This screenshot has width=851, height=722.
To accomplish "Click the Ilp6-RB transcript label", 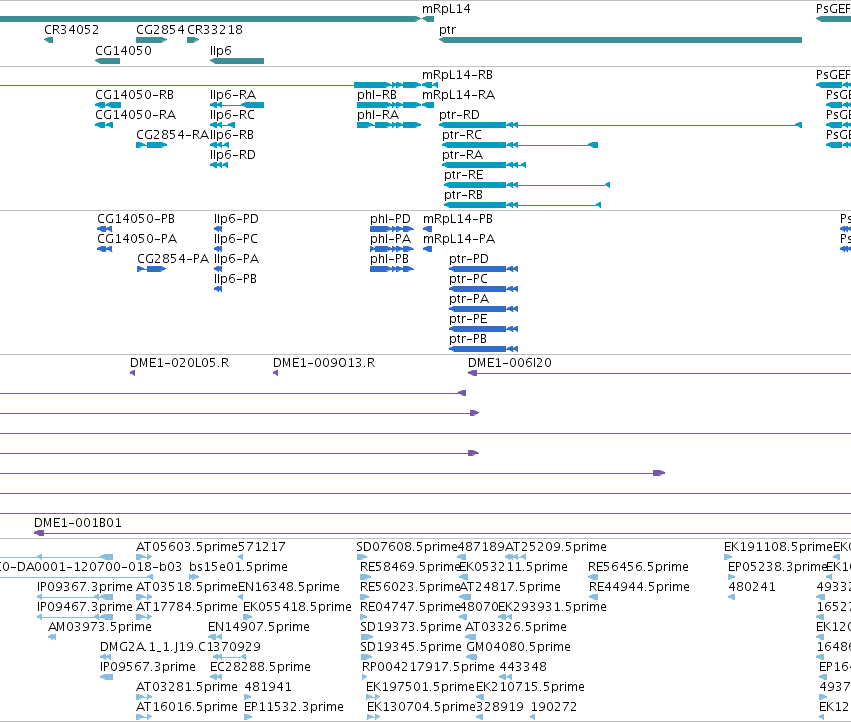I will (x=232, y=135).
